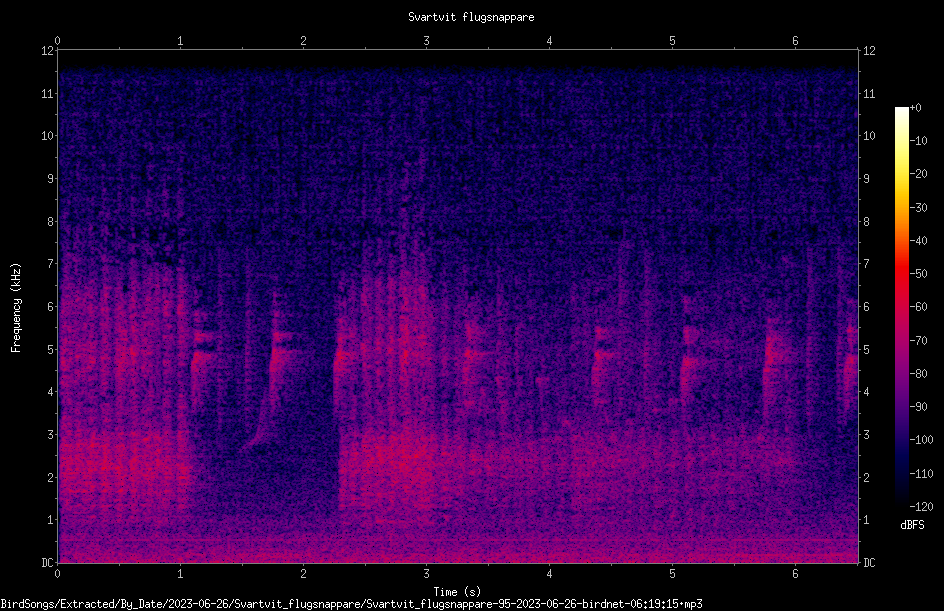Viewport: 944px width, 611px height.
Task: Click the "+0" value on the color scale
Action: click(916, 108)
